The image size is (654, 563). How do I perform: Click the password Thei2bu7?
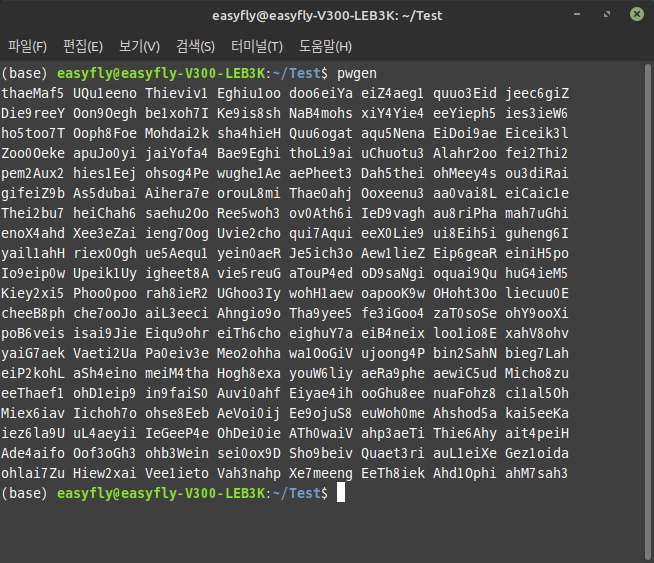coord(33,214)
